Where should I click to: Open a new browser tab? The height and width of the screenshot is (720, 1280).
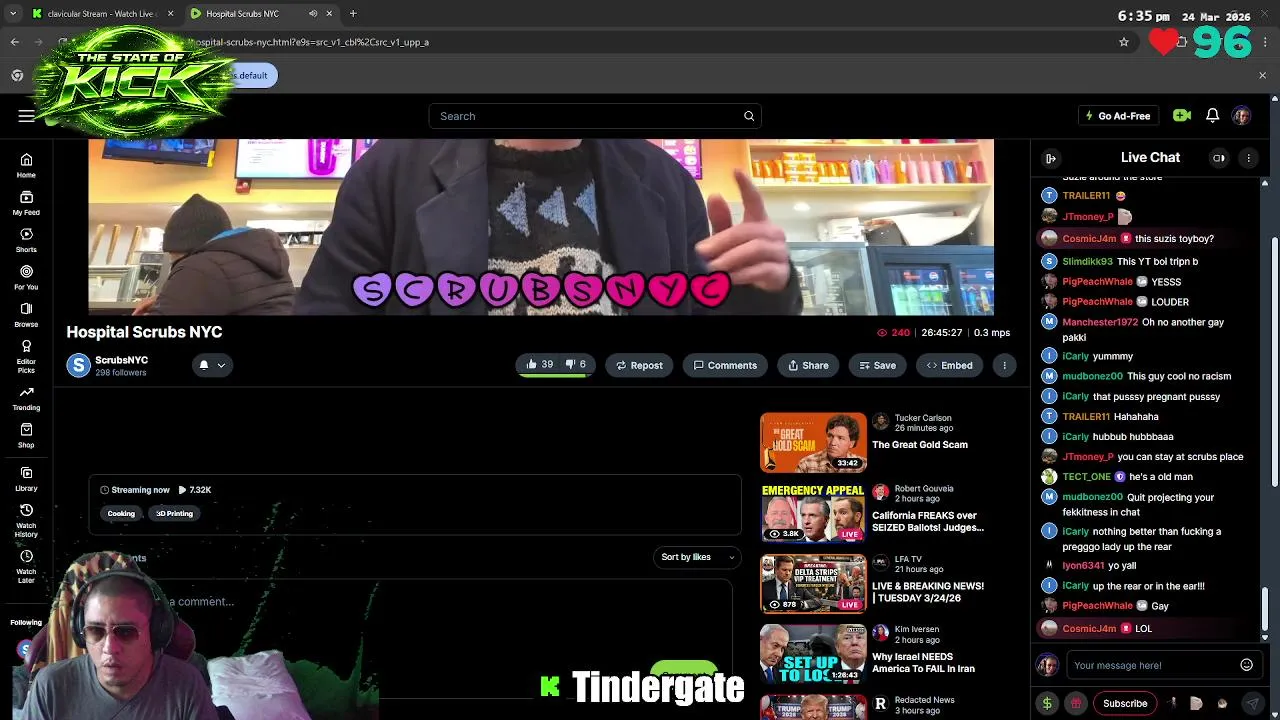(x=353, y=13)
